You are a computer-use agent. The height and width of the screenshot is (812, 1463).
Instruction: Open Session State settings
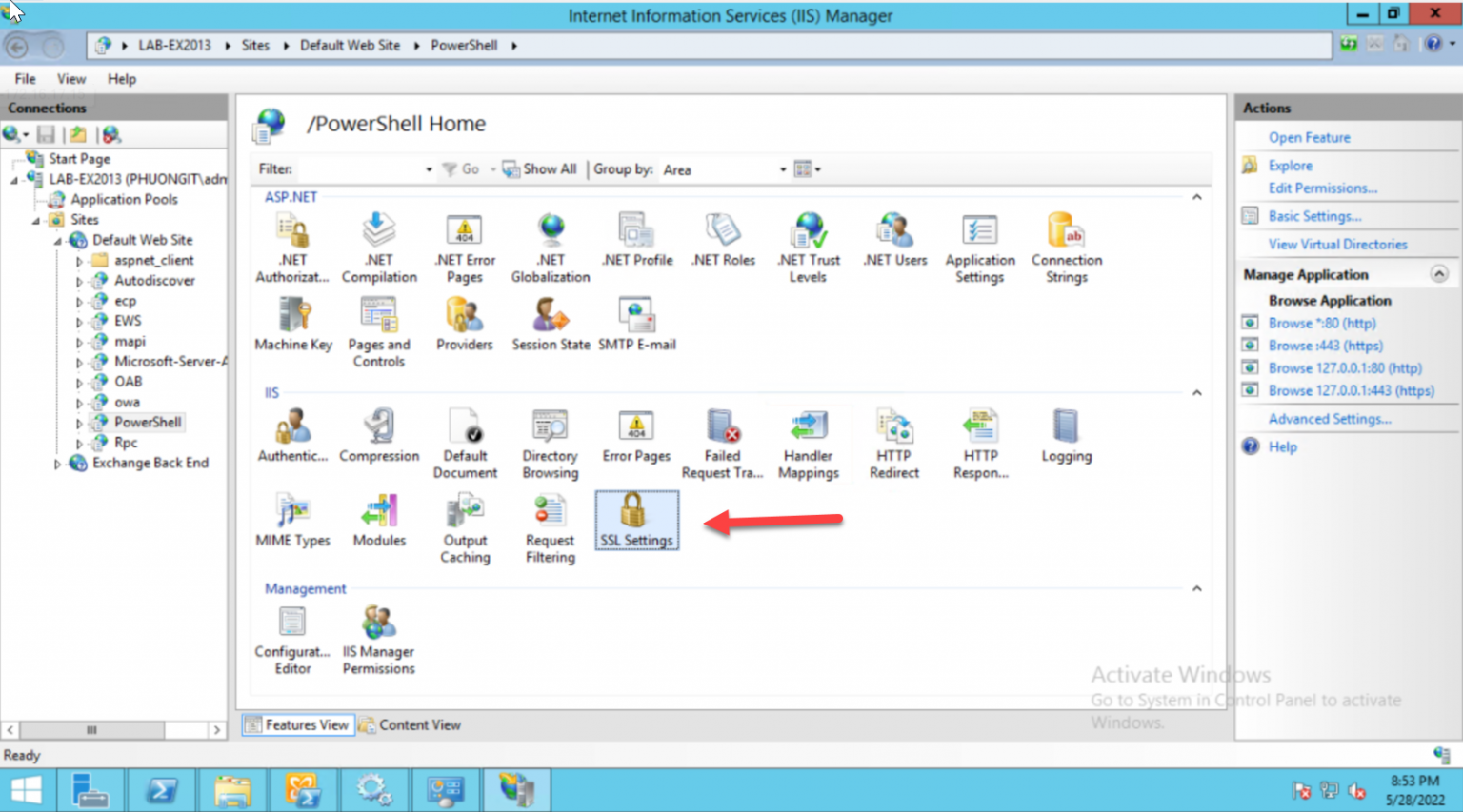551,324
